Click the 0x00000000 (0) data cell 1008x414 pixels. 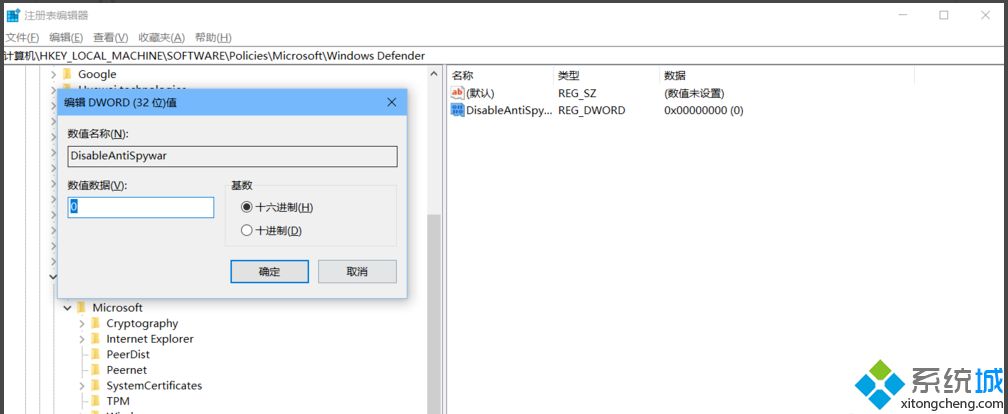[704, 111]
